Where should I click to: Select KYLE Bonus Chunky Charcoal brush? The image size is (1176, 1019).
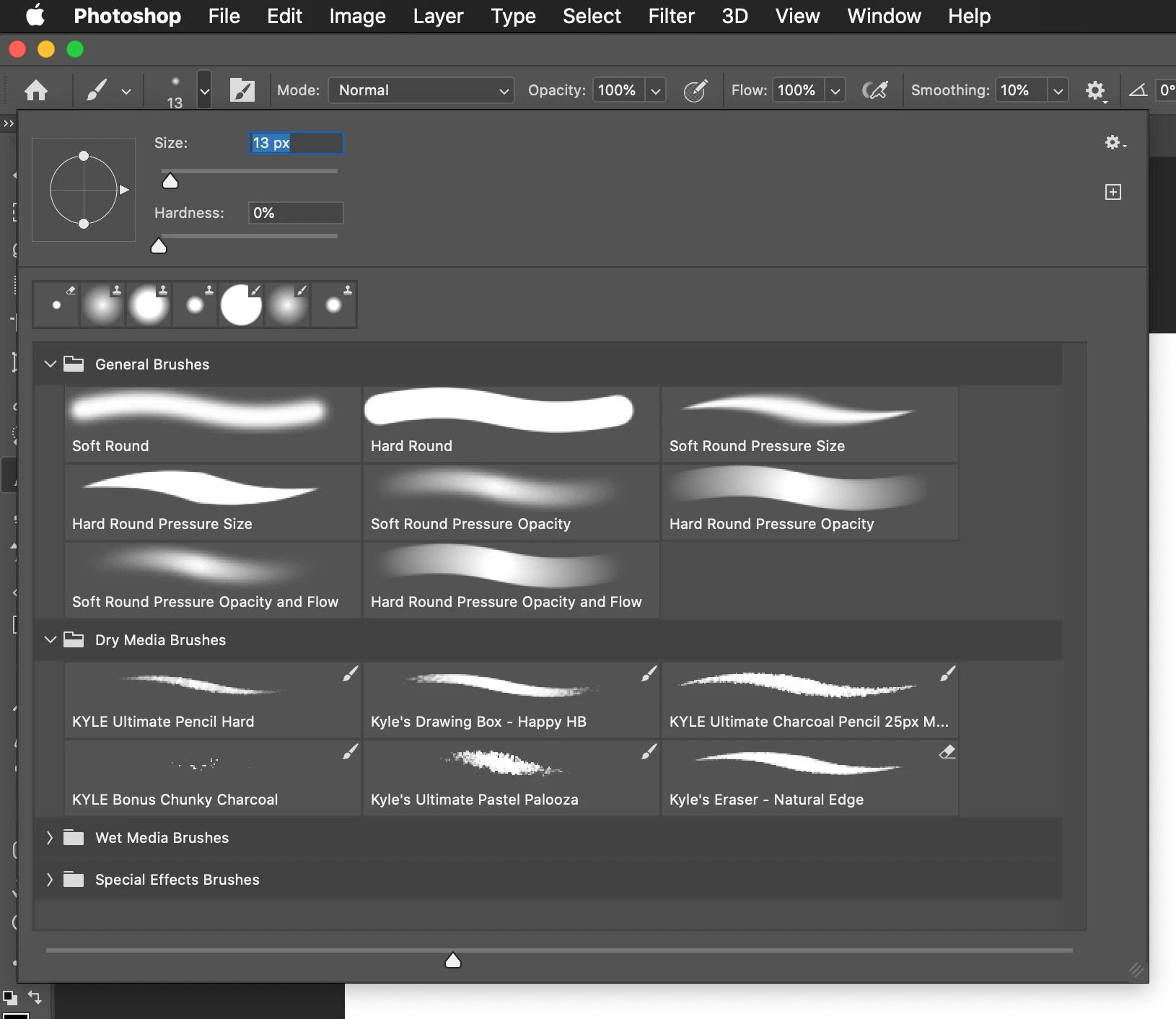pyautogui.click(x=212, y=778)
